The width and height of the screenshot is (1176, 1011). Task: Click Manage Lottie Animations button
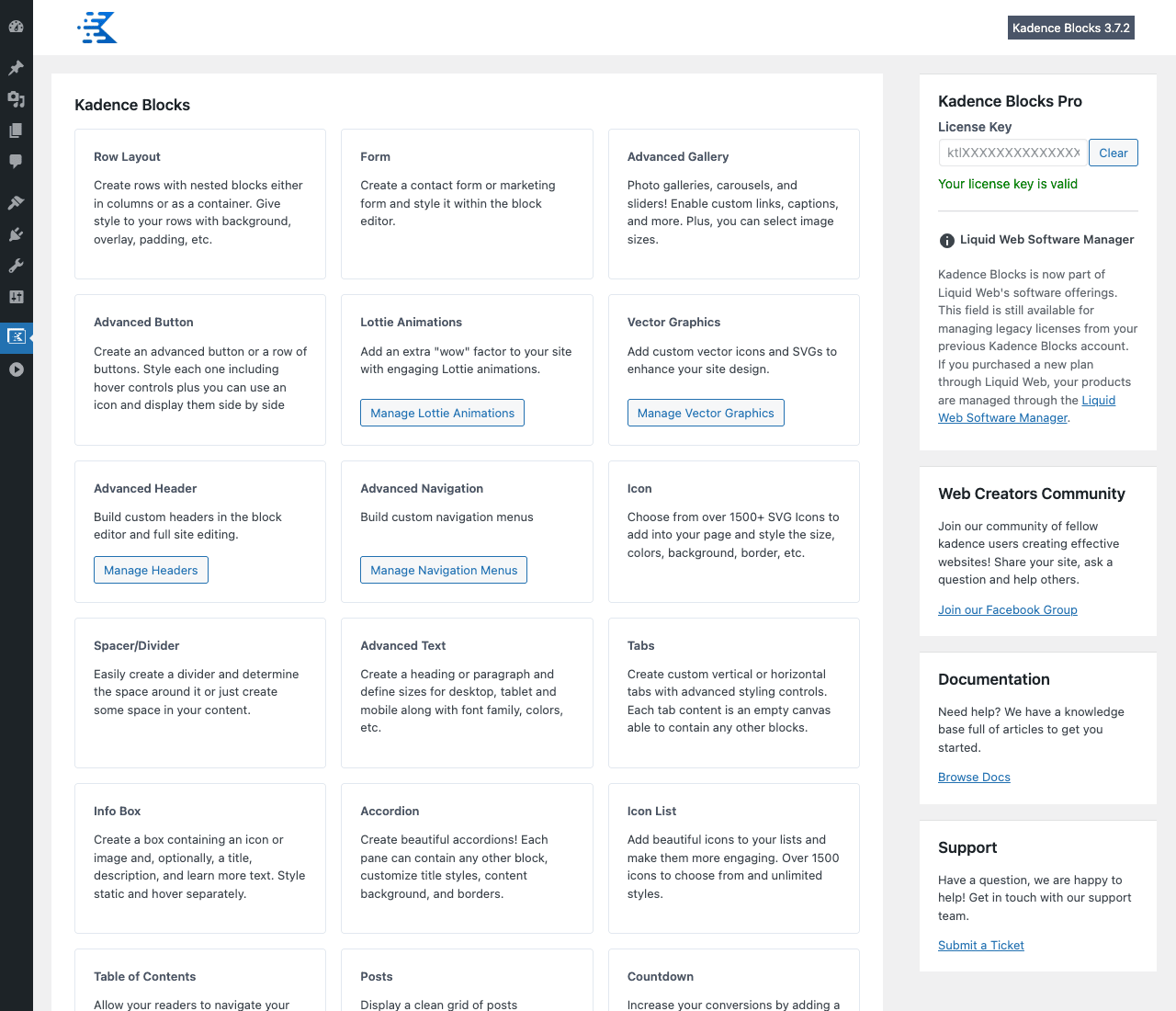point(442,413)
